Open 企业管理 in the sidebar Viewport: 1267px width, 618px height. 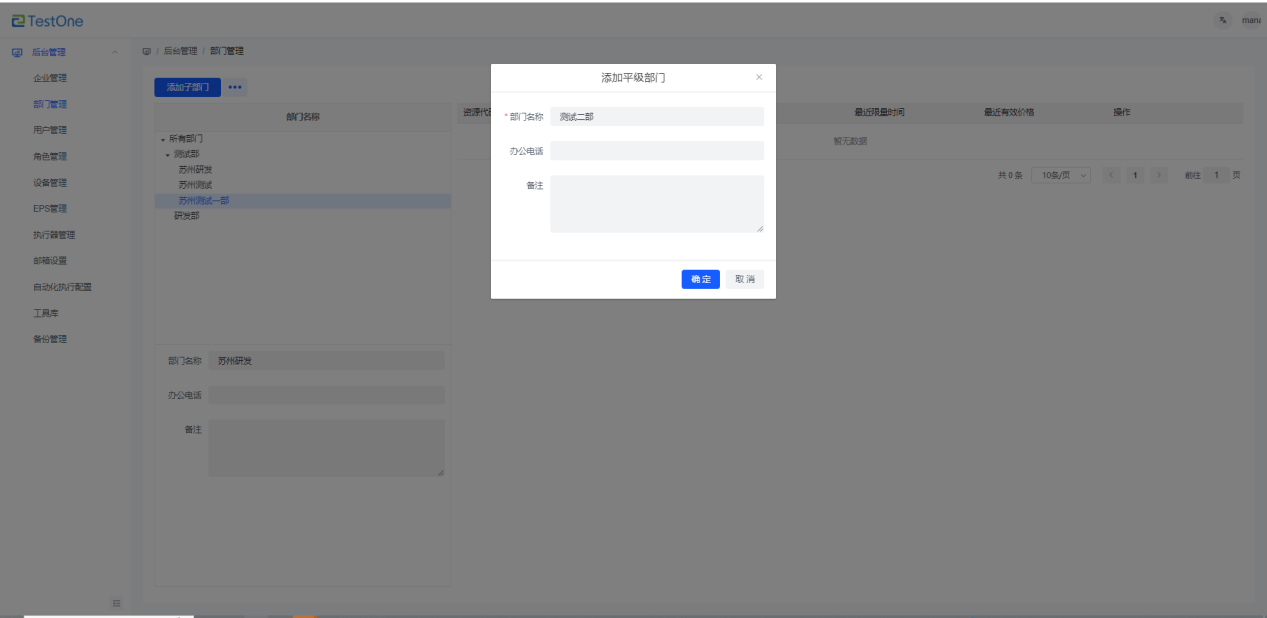click(50, 78)
